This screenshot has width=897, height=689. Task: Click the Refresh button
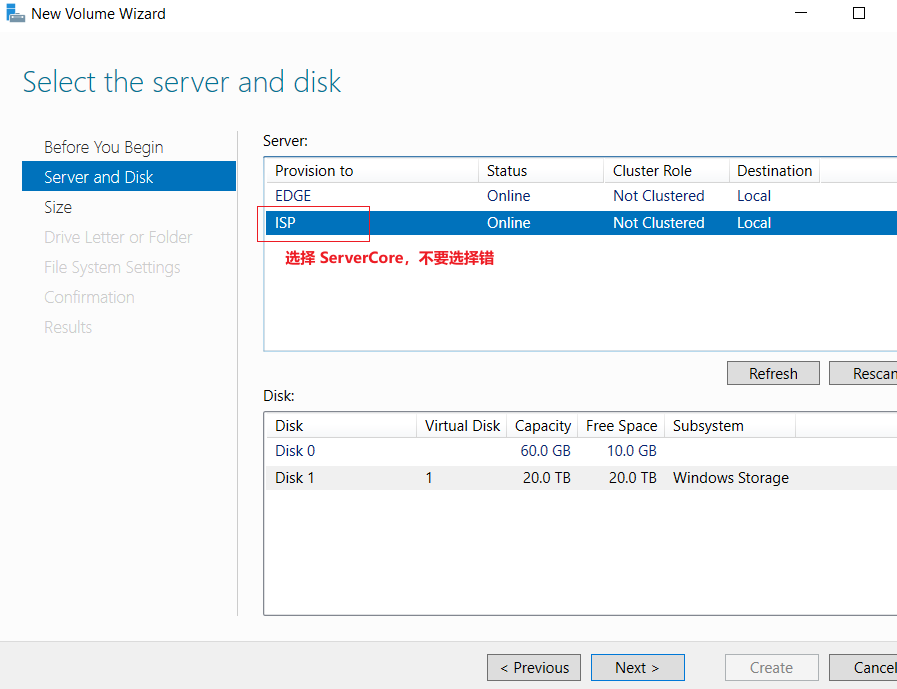[x=773, y=373]
